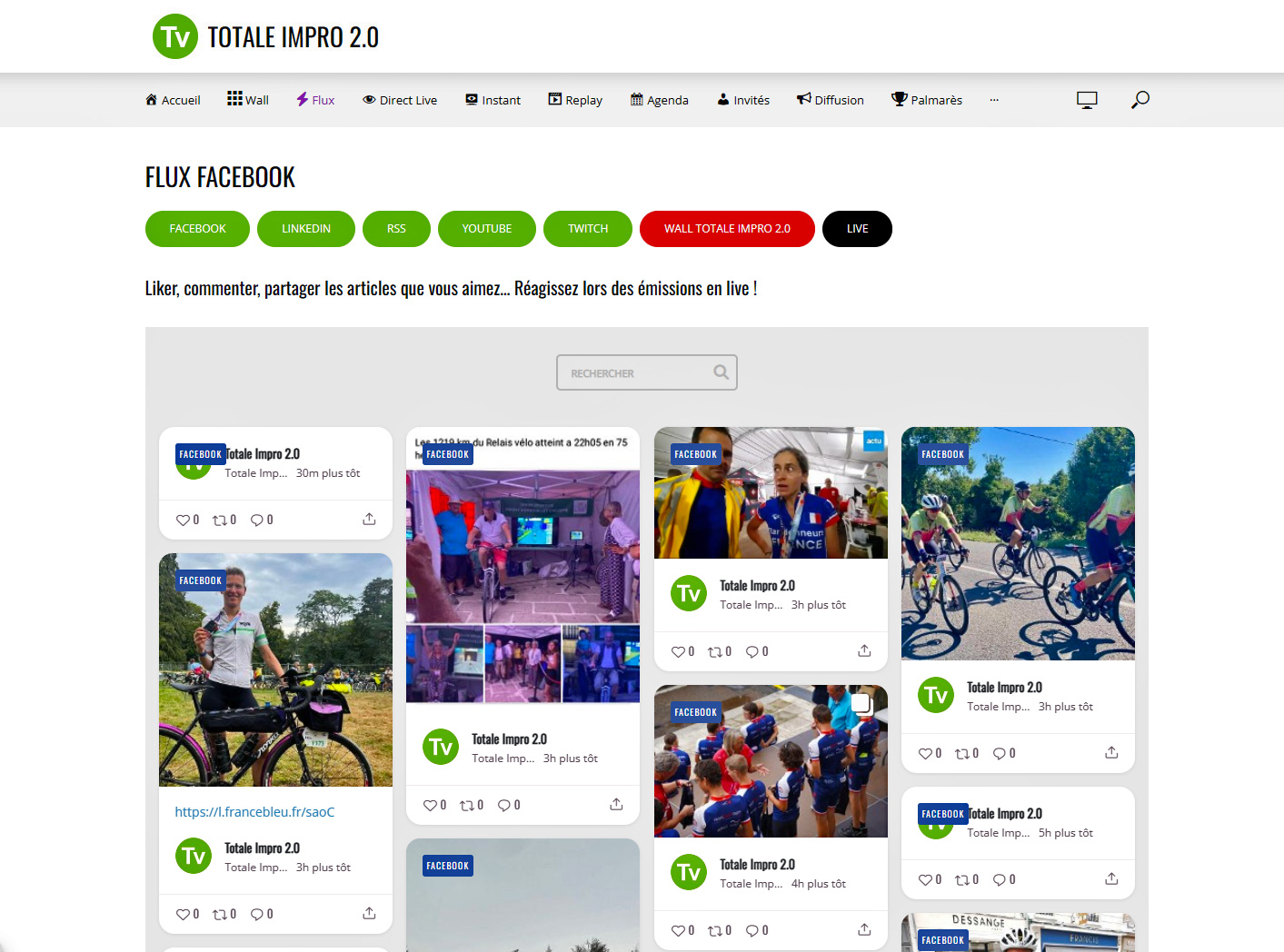The image size is (1284, 952).
Task: Click the RSS filter button
Action: tap(396, 229)
